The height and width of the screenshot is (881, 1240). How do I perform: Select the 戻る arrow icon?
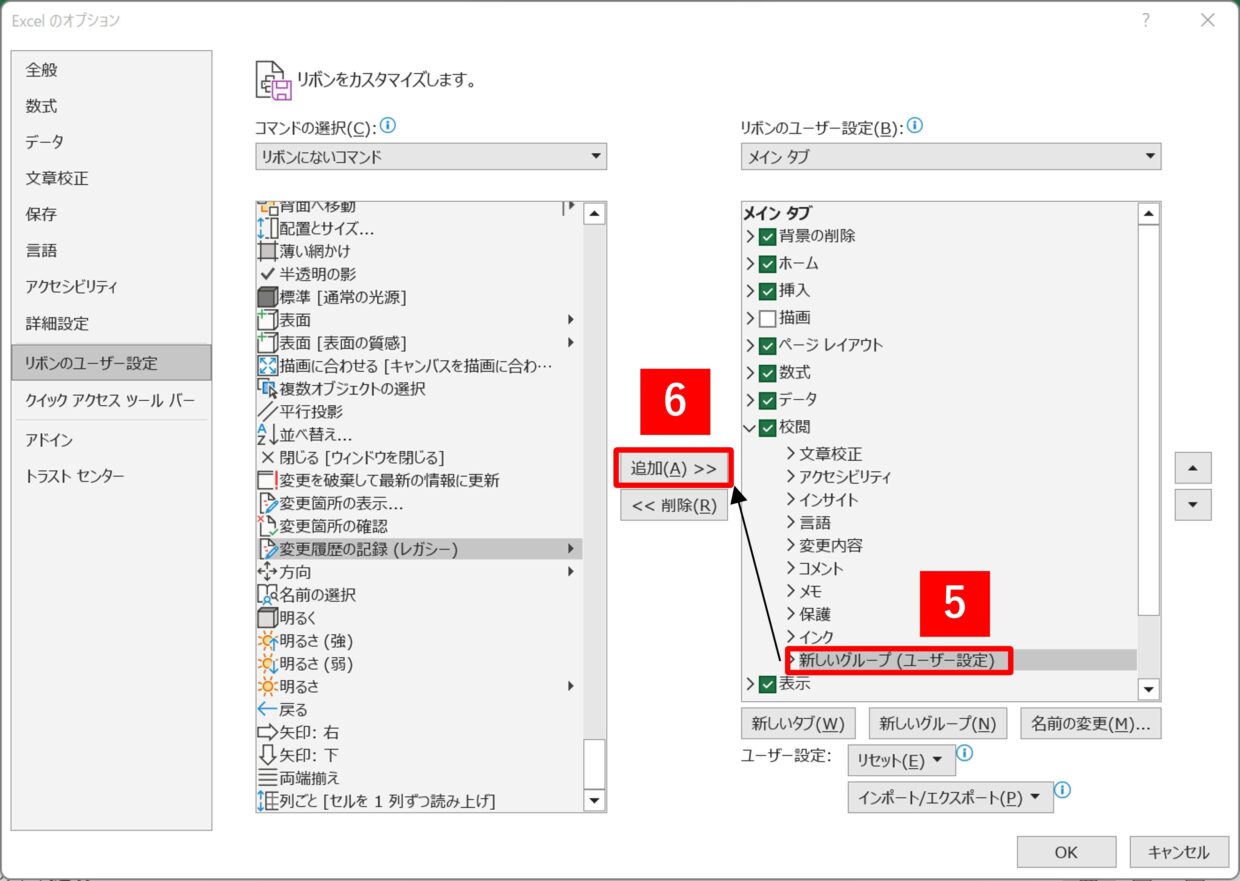tap(267, 710)
